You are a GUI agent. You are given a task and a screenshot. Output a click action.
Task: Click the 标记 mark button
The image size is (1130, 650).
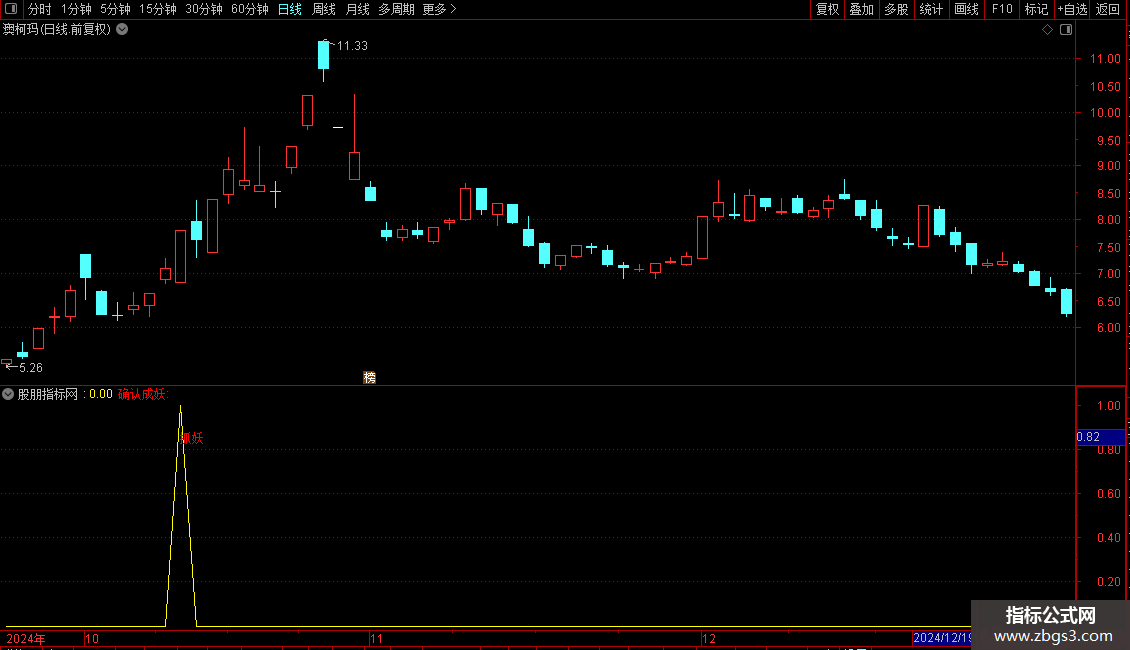1036,9
